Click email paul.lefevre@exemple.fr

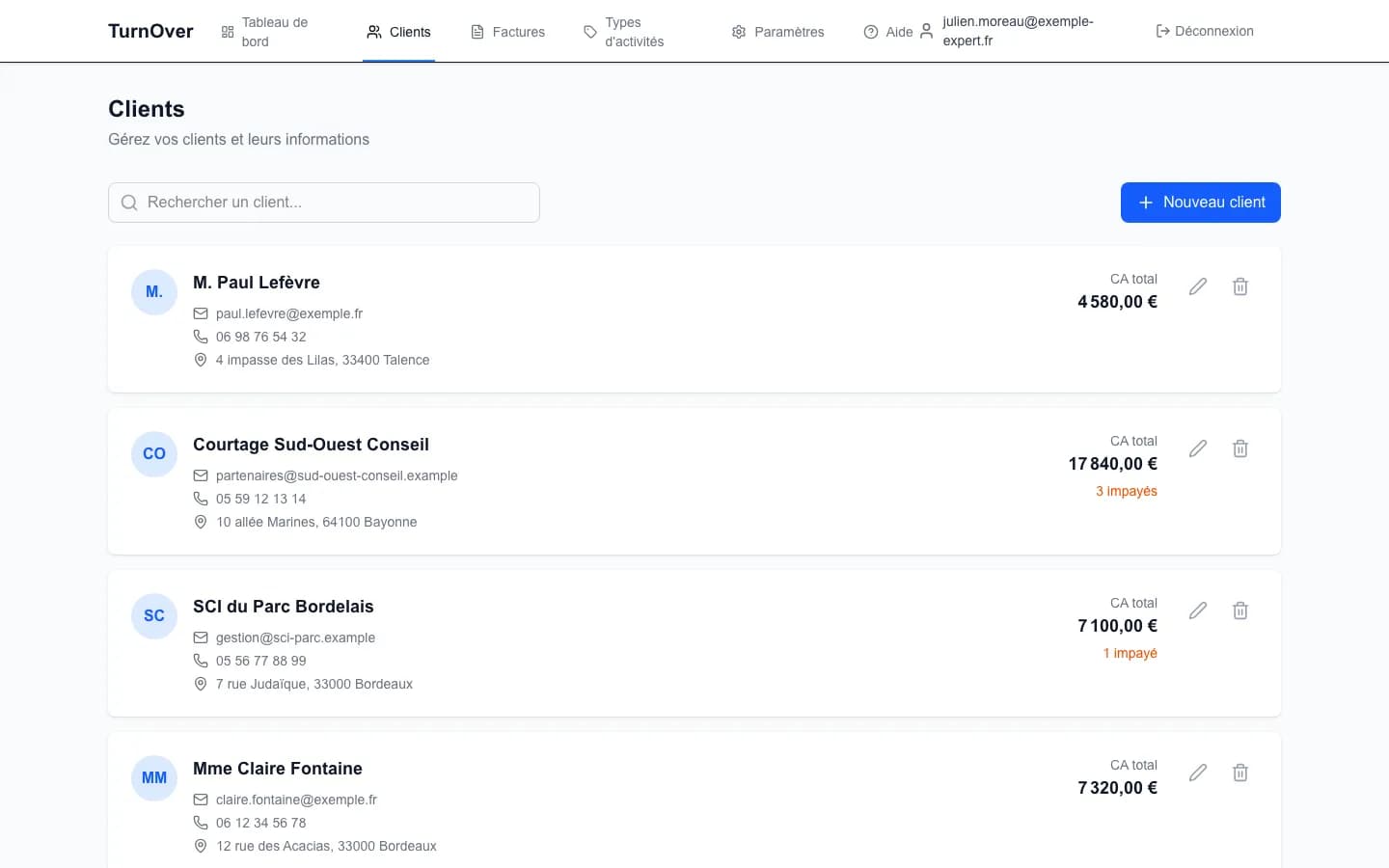289,313
